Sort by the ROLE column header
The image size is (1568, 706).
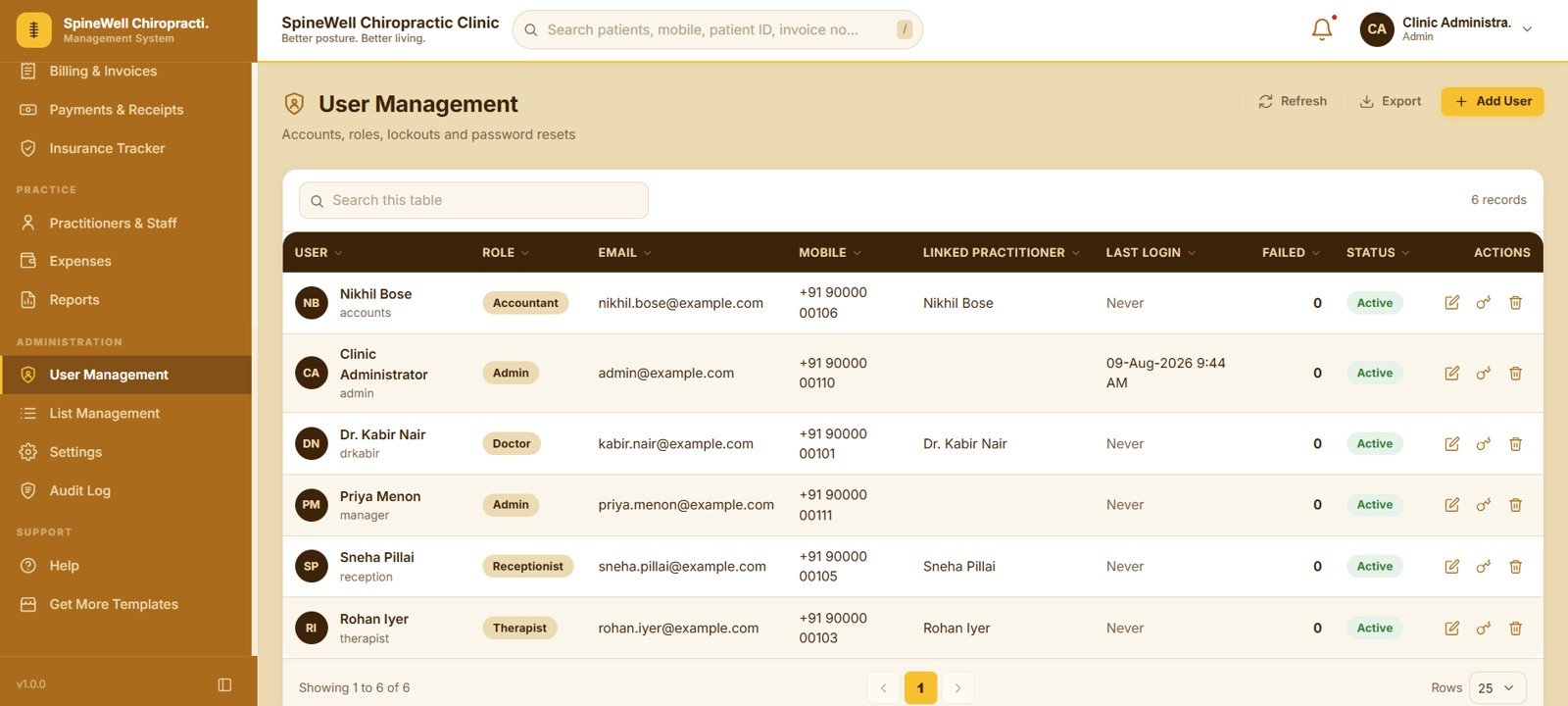pyautogui.click(x=506, y=252)
